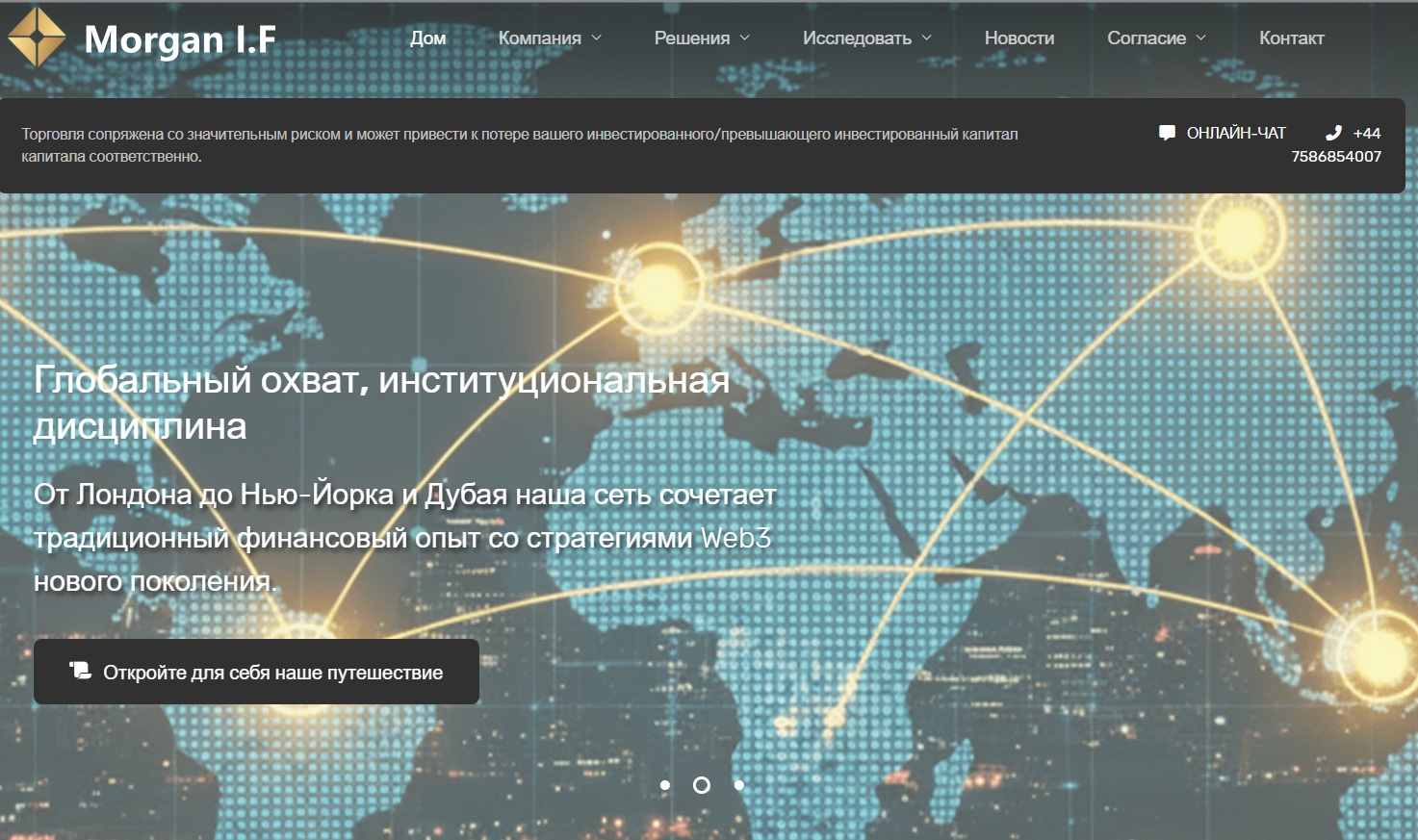This screenshot has width=1418, height=840.
Task: Click the chevron arrow next to Исследовать
Action: [927, 38]
